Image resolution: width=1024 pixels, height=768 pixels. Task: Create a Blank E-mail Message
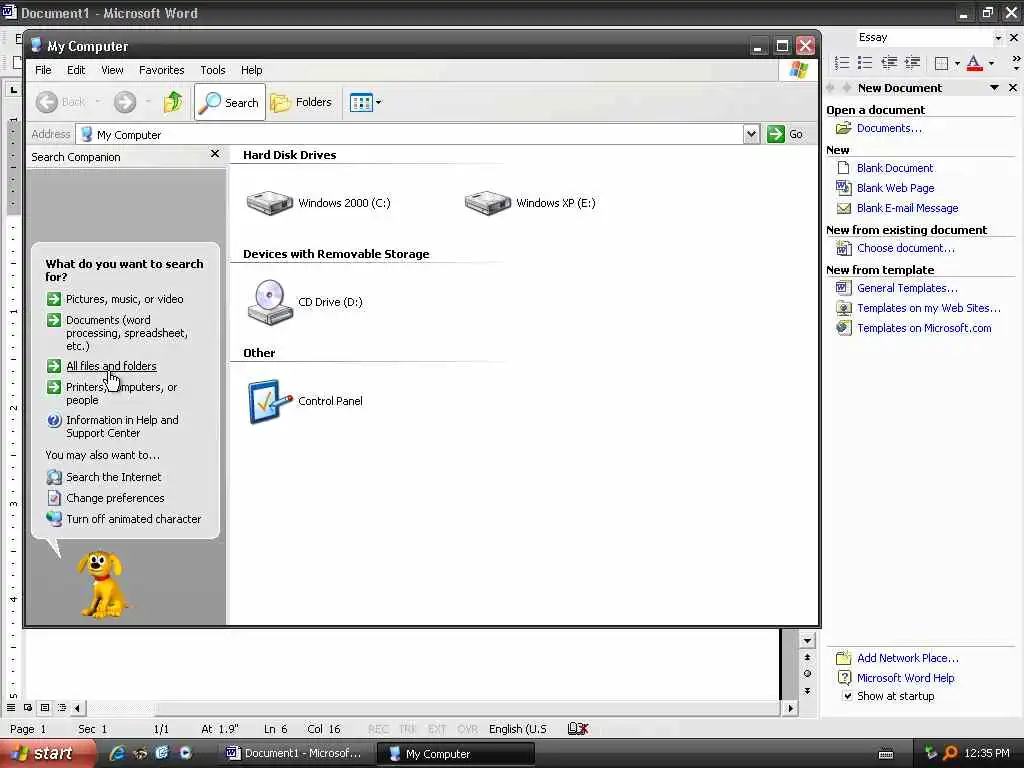pyautogui.click(x=907, y=208)
